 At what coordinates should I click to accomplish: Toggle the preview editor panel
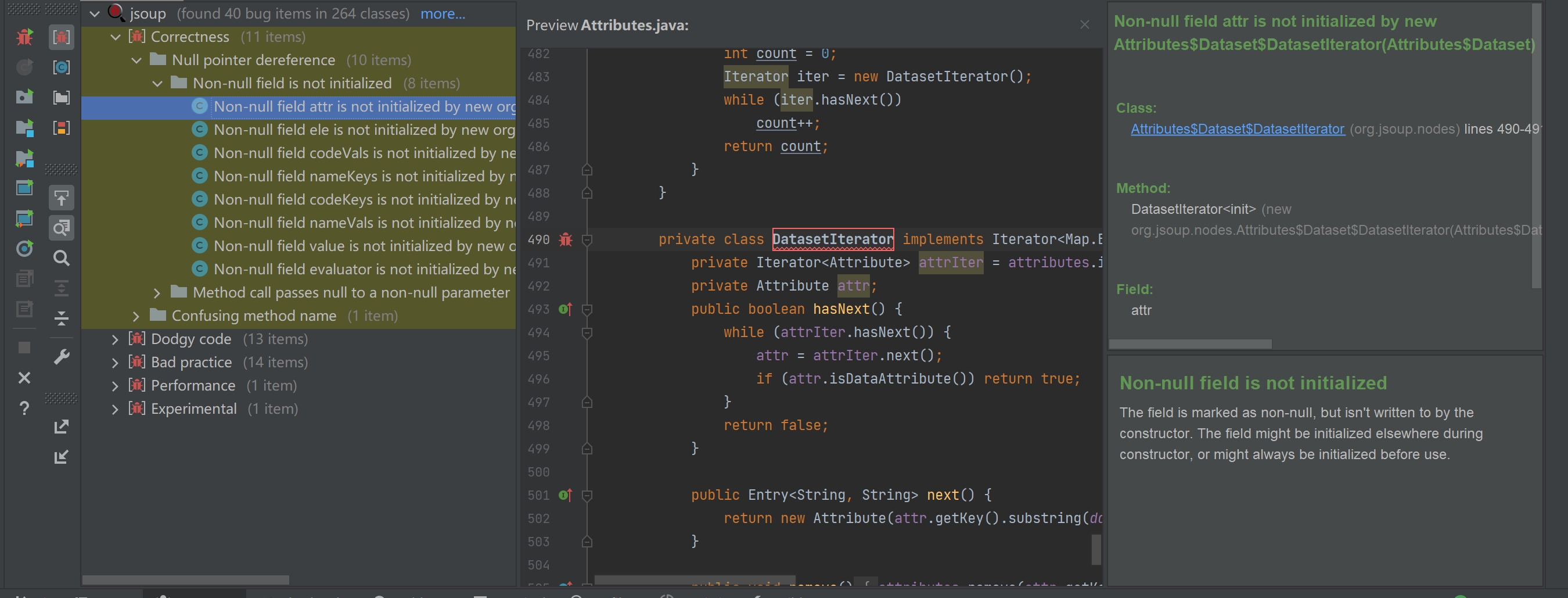point(62,228)
